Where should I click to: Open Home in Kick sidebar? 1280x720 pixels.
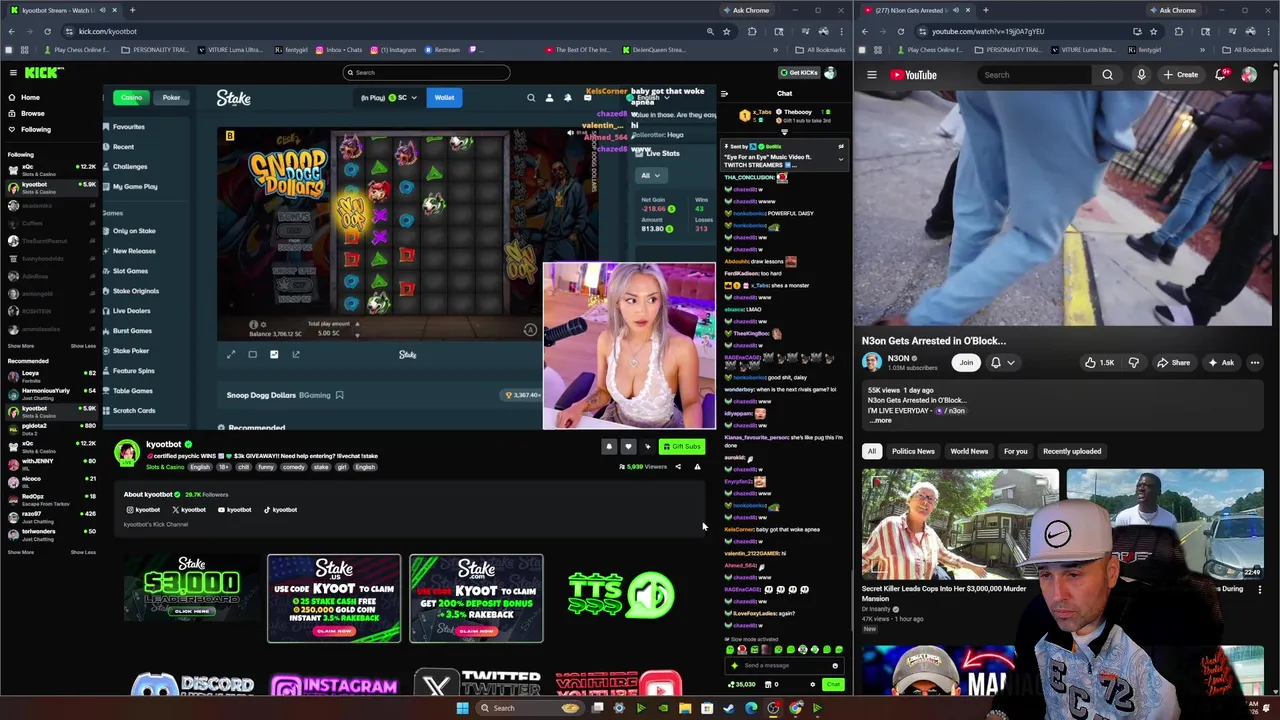24,97
